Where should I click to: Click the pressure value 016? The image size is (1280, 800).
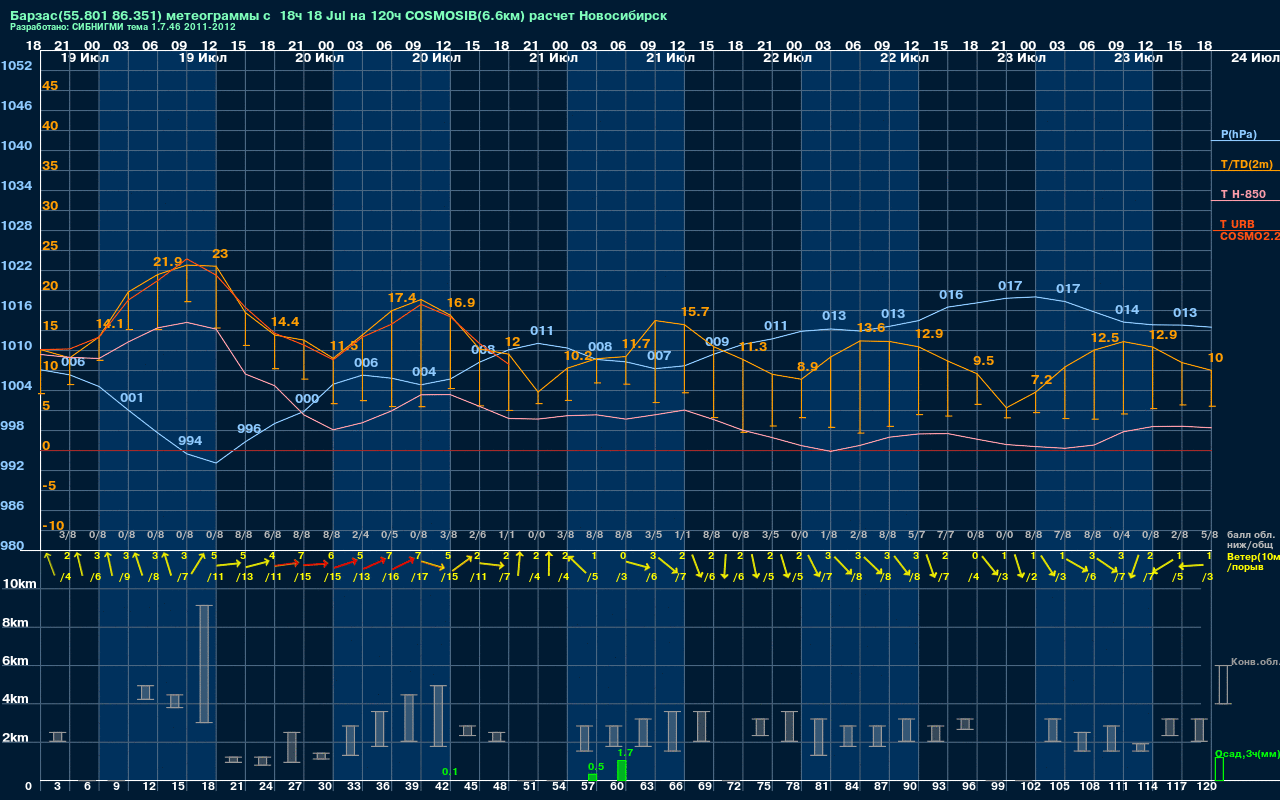[951, 295]
